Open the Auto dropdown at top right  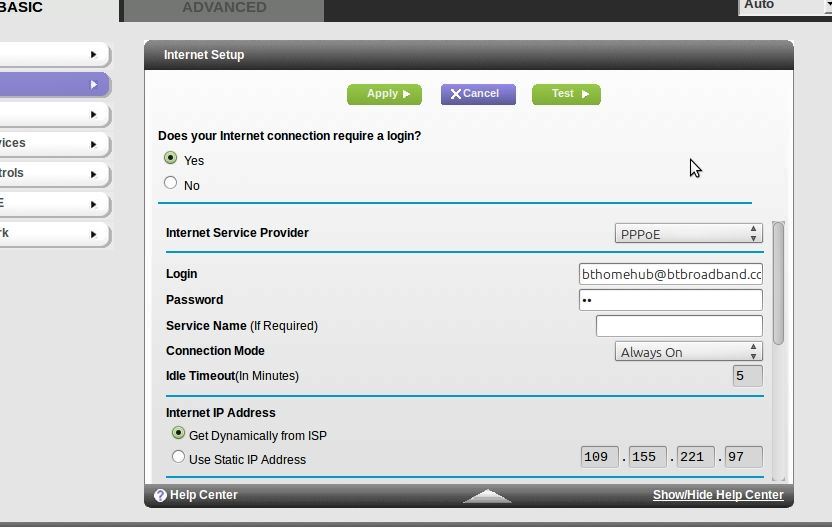pos(785,6)
